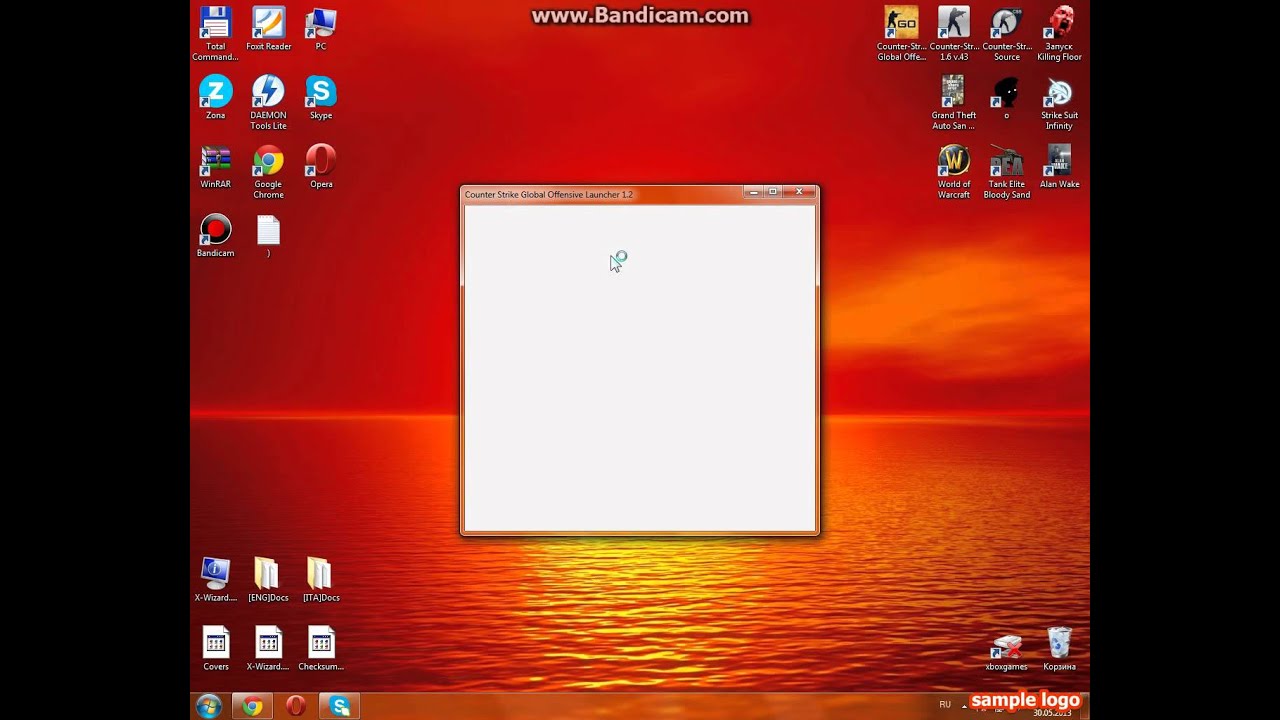This screenshot has height=720, width=1280.
Task: Select World of Warcraft shortcut
Action: tap(954, 171)
